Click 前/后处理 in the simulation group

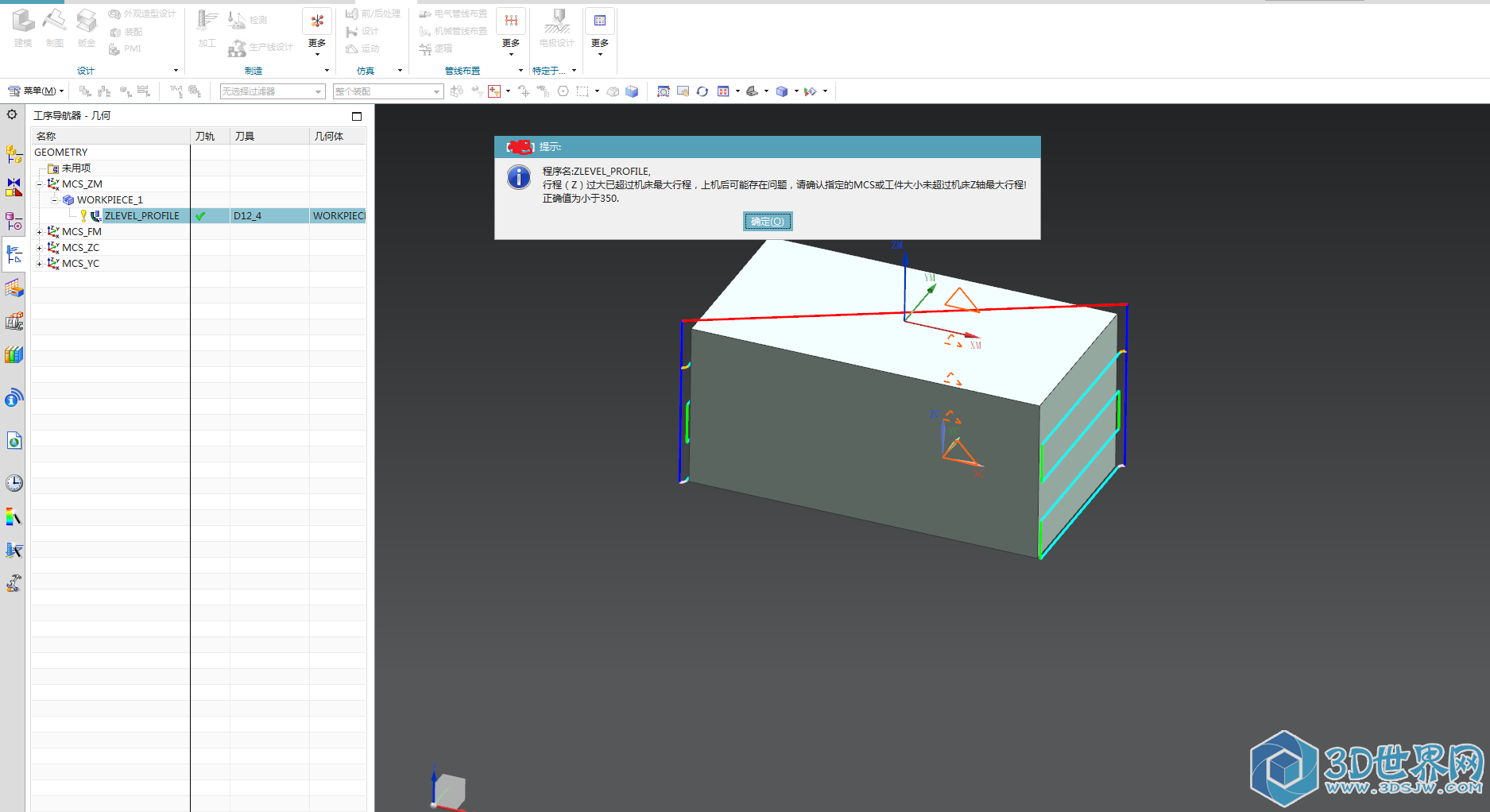tap(373, 14)
